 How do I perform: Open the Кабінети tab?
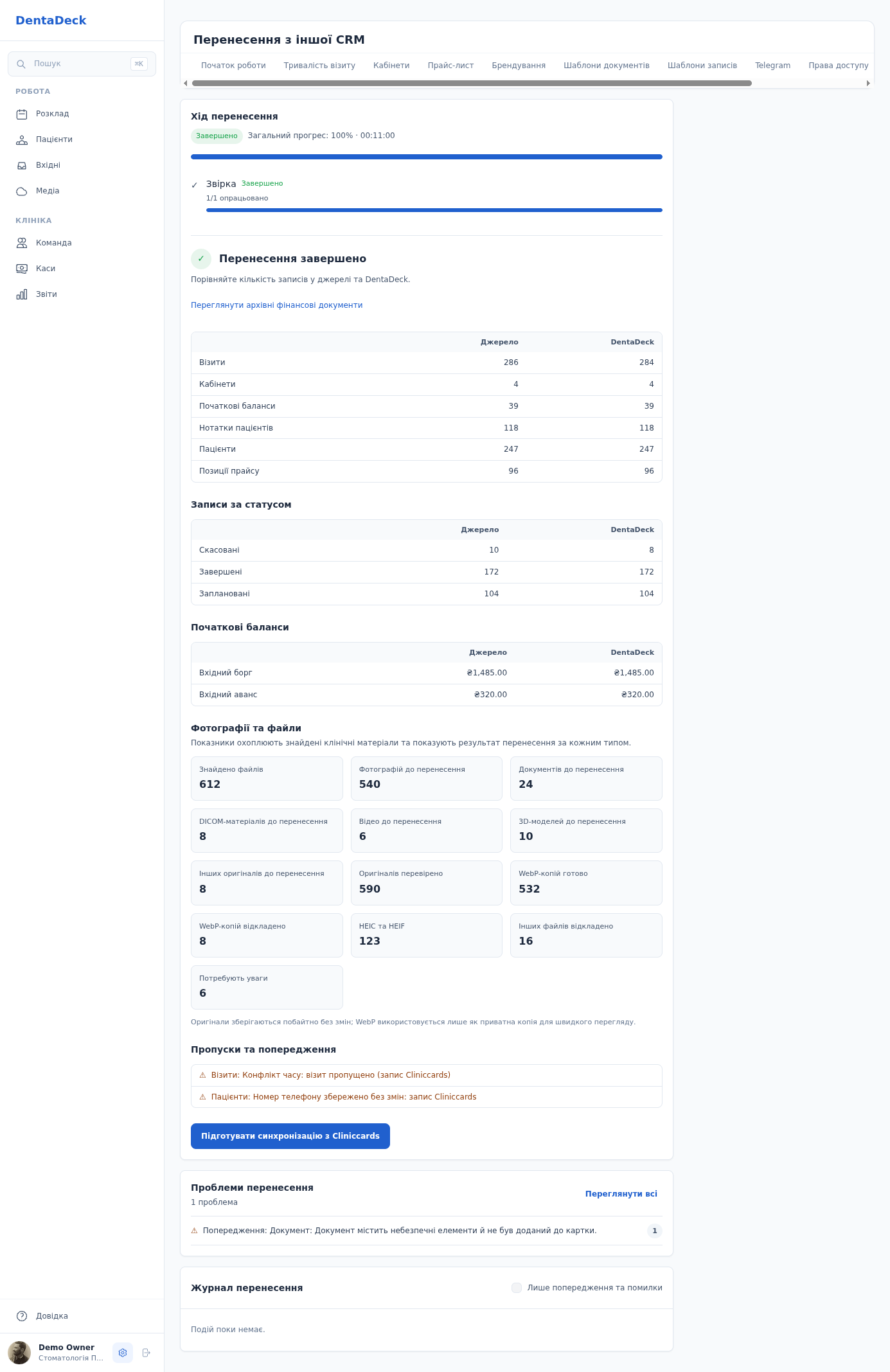click(x=391, y=66)
